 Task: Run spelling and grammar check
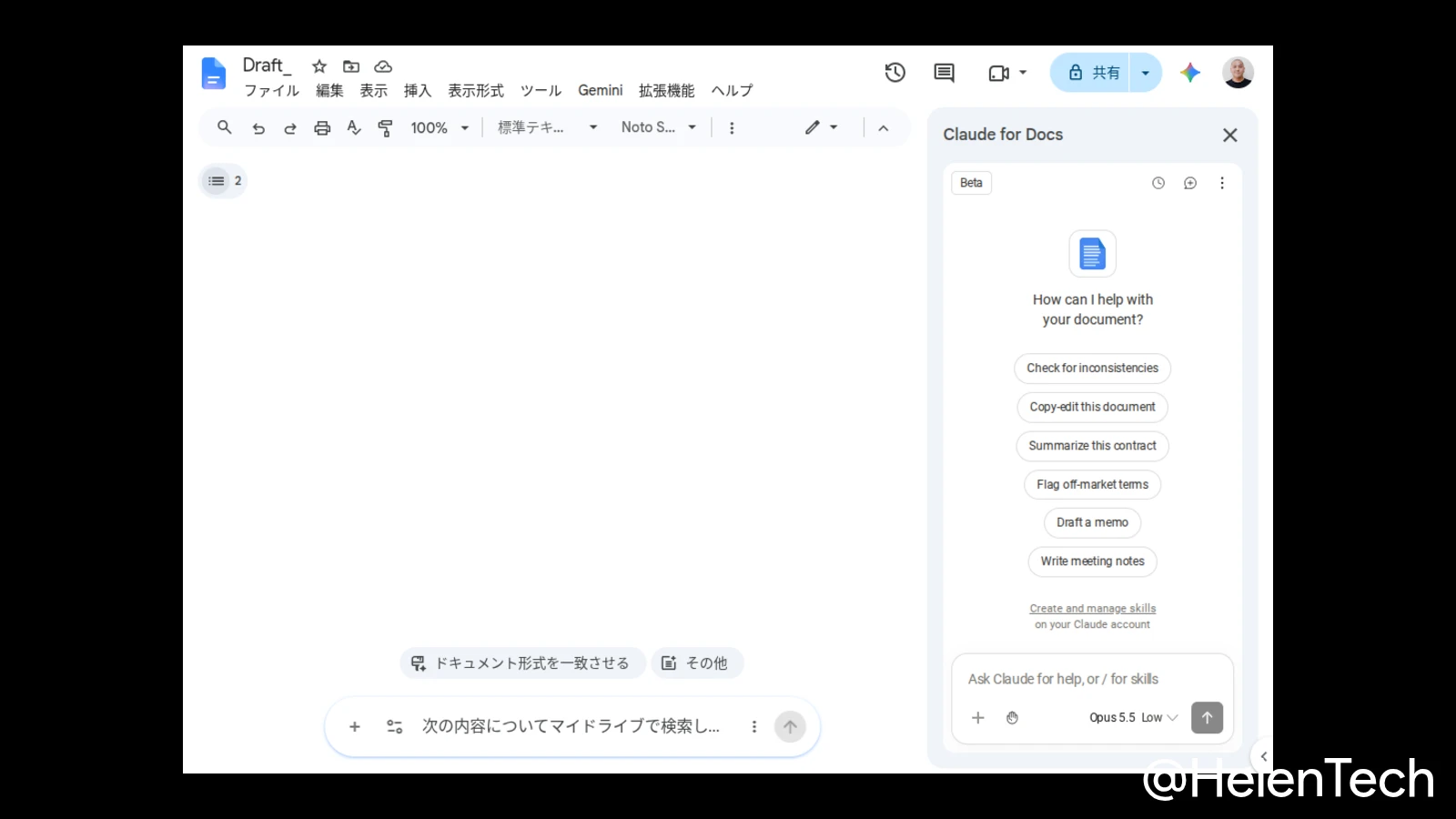click(354, 128)
